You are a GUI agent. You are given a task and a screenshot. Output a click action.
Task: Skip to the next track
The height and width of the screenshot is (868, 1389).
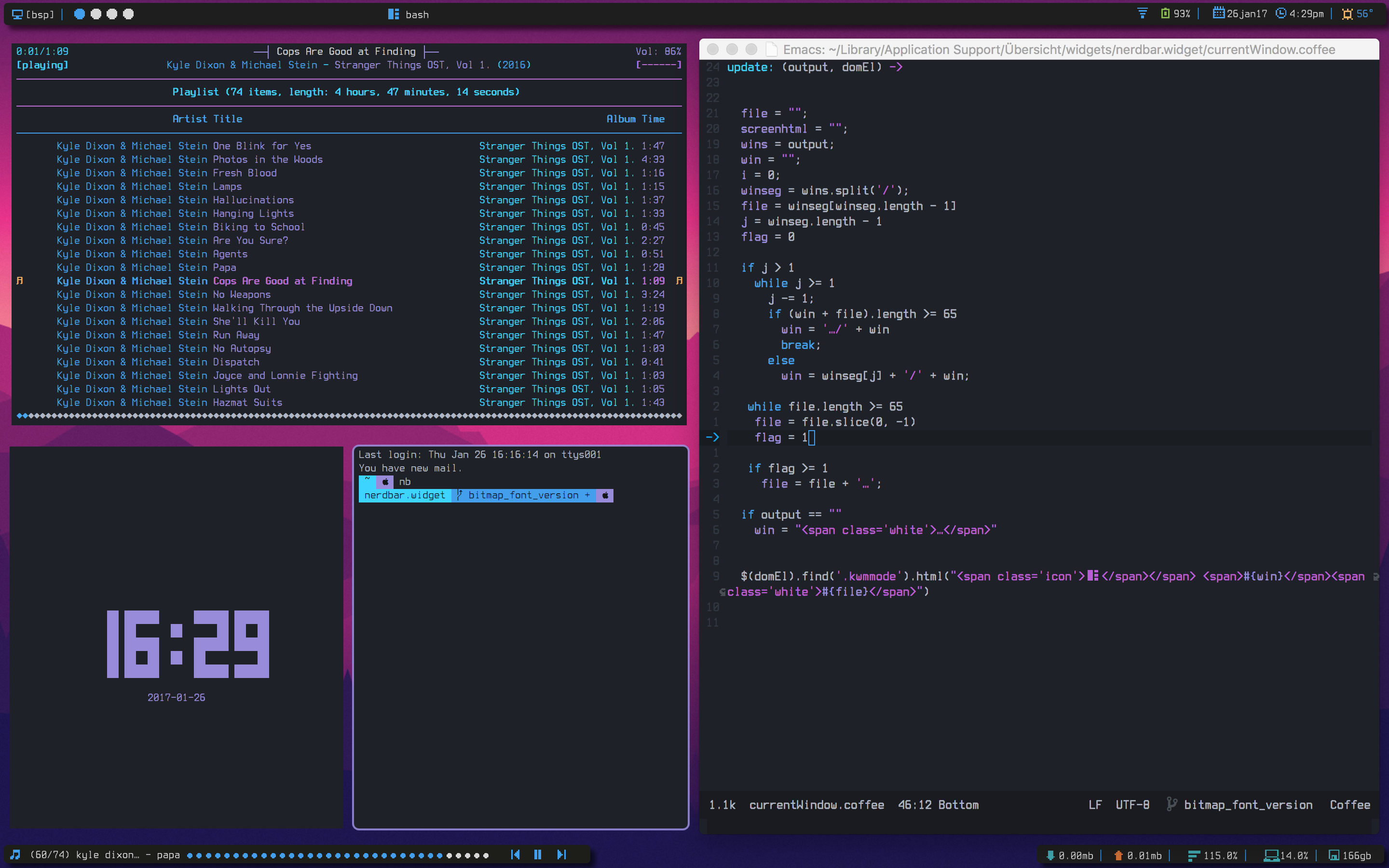561,855
